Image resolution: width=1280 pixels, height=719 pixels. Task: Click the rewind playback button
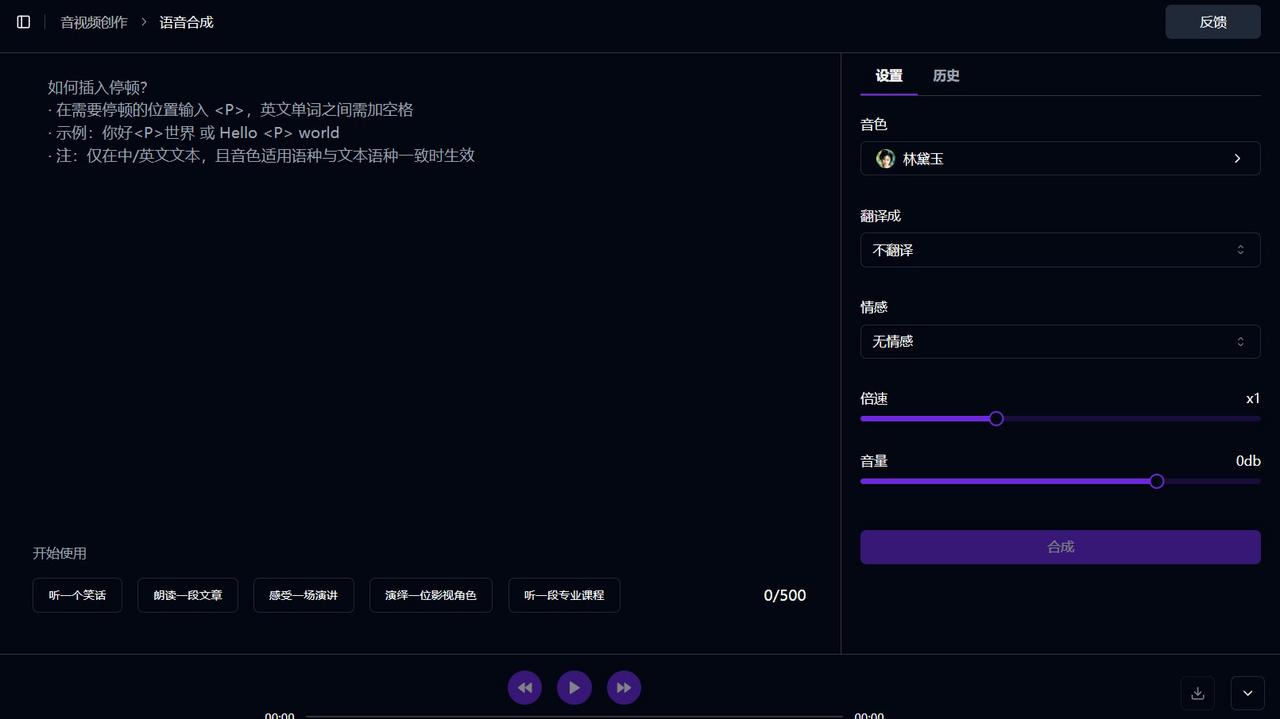click(x=525, y=688)
